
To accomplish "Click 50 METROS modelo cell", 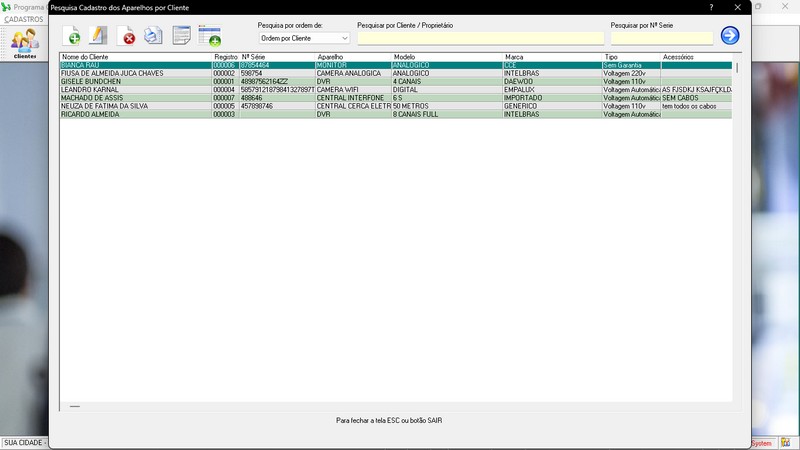I will pos(447,106).
